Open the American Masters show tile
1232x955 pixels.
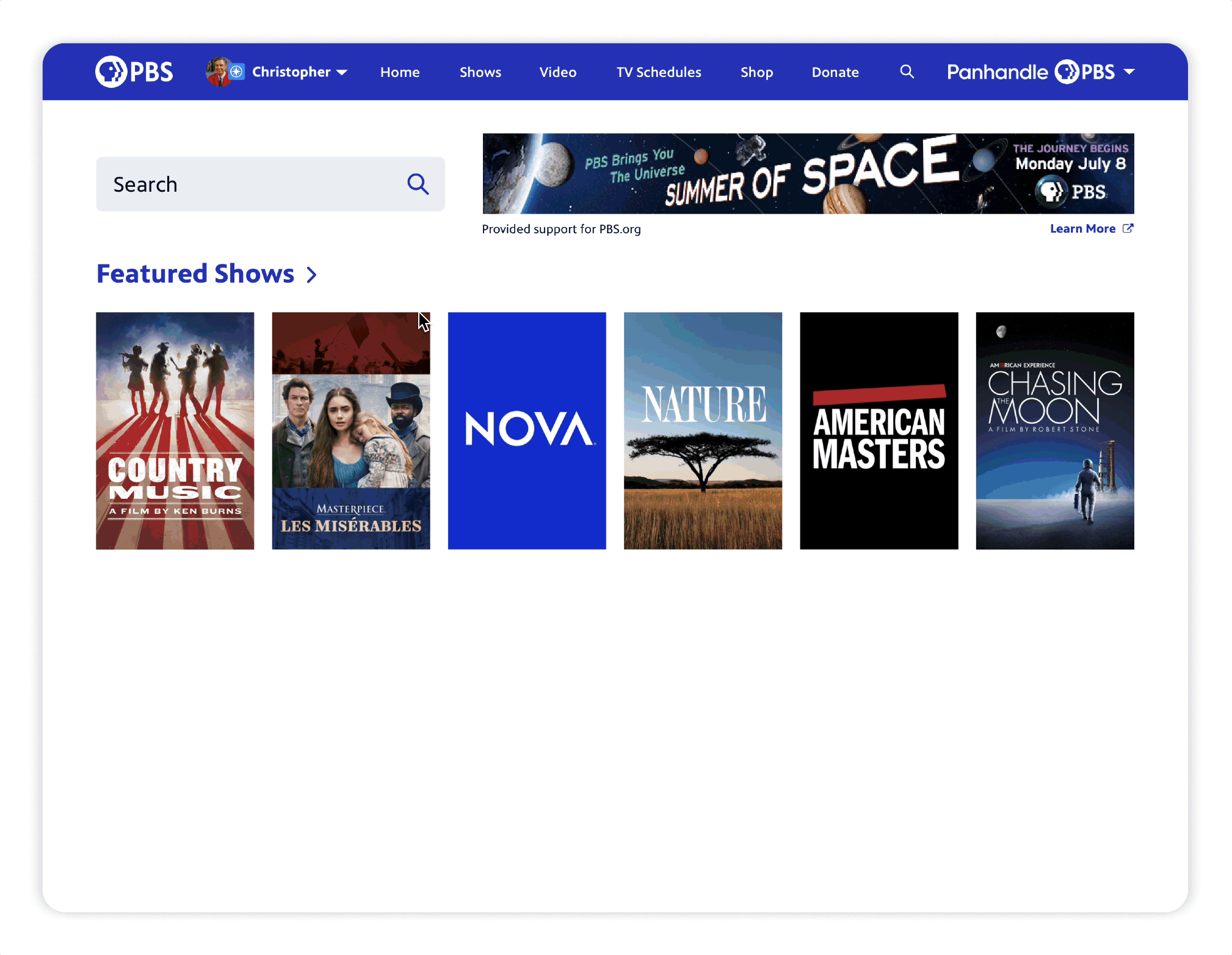tap(879, 430)
